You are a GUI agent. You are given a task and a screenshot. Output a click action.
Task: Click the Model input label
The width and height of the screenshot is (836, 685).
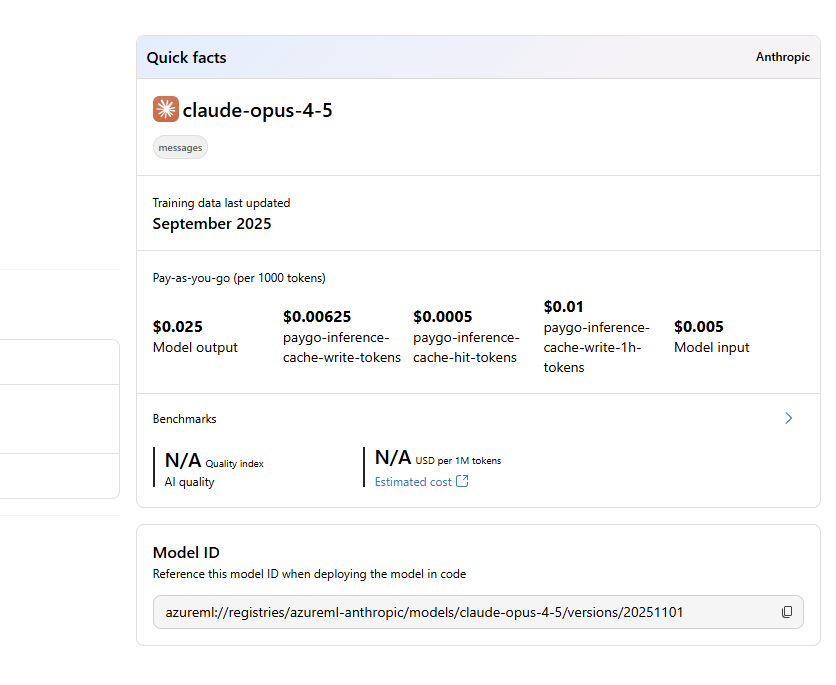(712, 348)
